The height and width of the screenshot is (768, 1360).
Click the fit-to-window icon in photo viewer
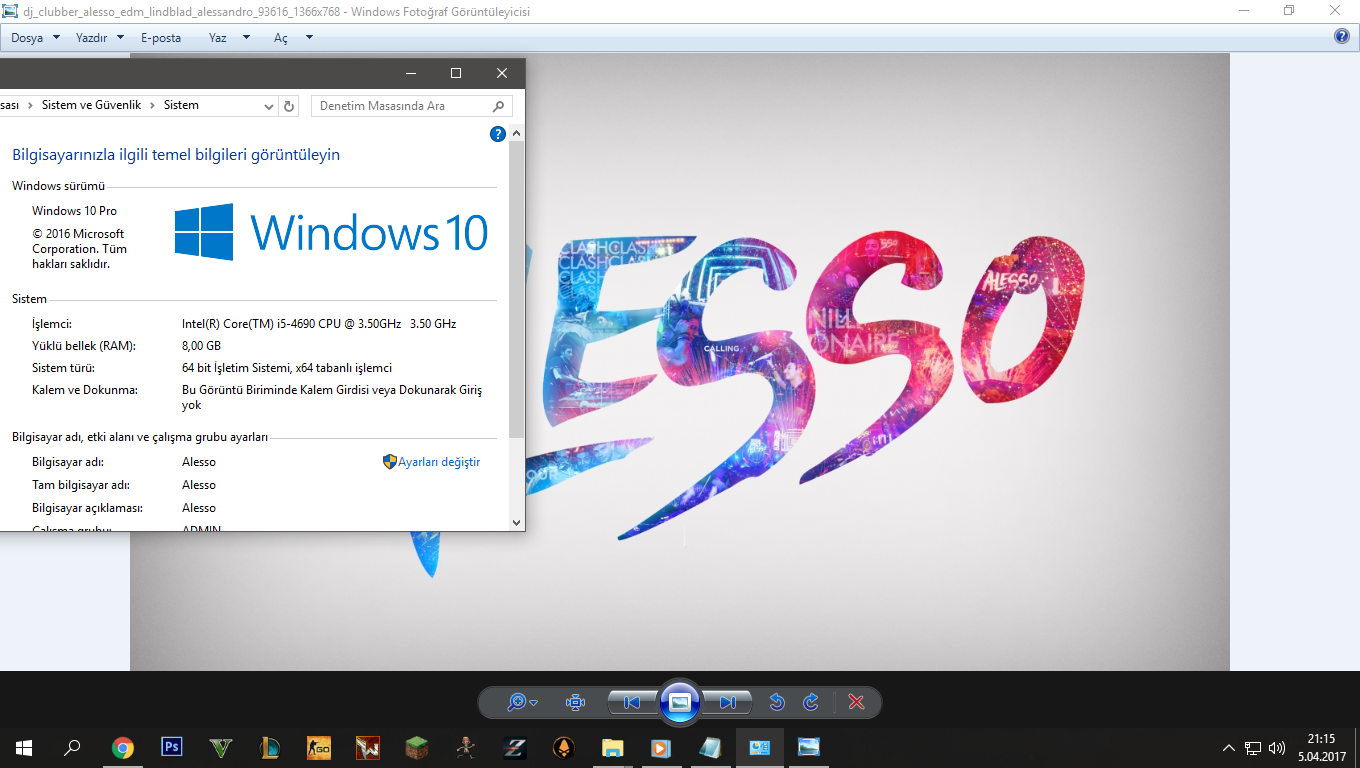[575, 702]
